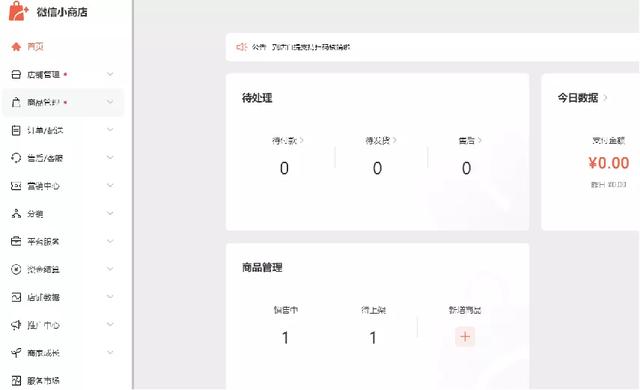Click the 待上架 label
This screenshot has width=640, height=390.
pyautogui.click(x=373, y=310)
